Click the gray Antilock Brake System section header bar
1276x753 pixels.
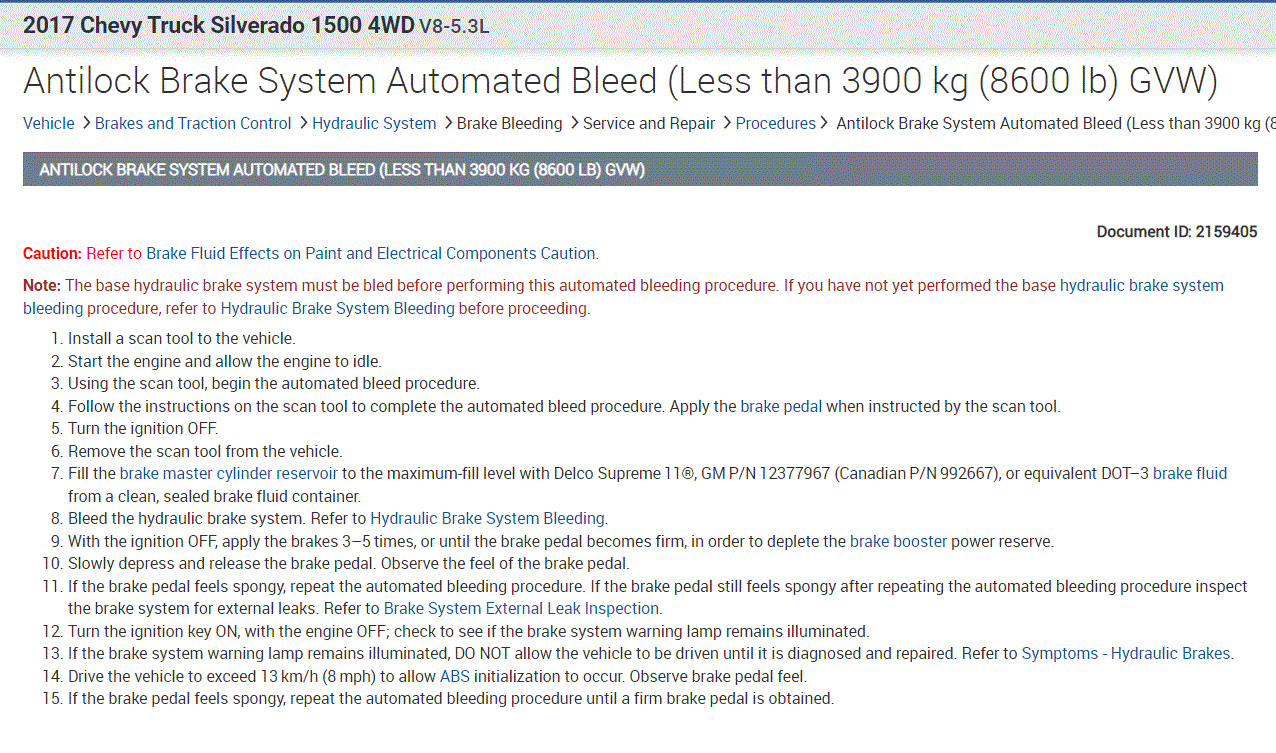pyautogui.click(x=640, y=170)
